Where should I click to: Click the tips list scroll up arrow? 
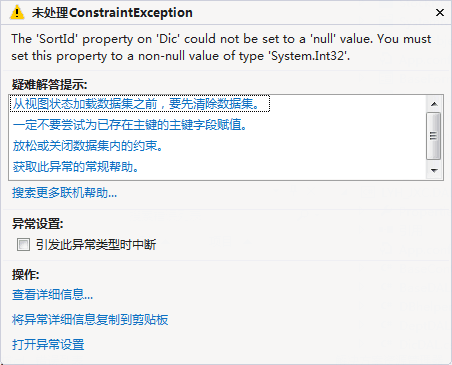(434, 104)
